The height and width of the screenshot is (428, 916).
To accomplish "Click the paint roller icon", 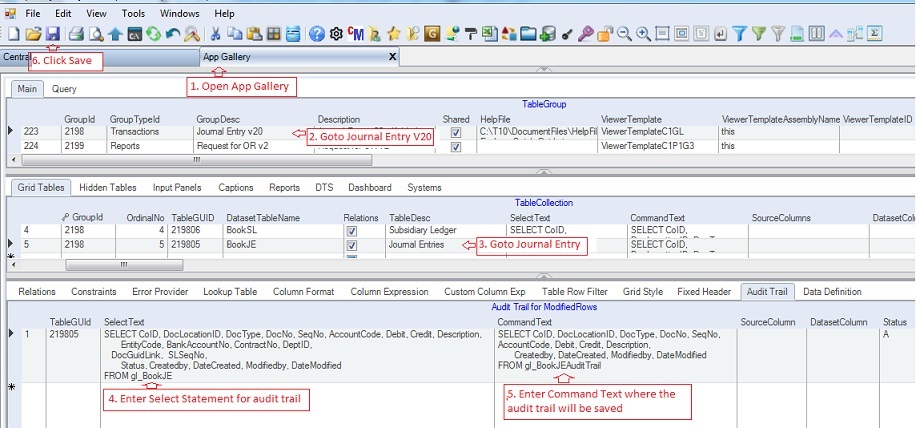I will 470,34.
